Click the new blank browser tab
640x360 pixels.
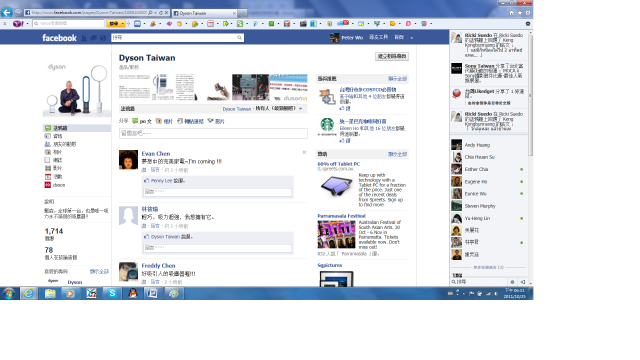point(242,13)
